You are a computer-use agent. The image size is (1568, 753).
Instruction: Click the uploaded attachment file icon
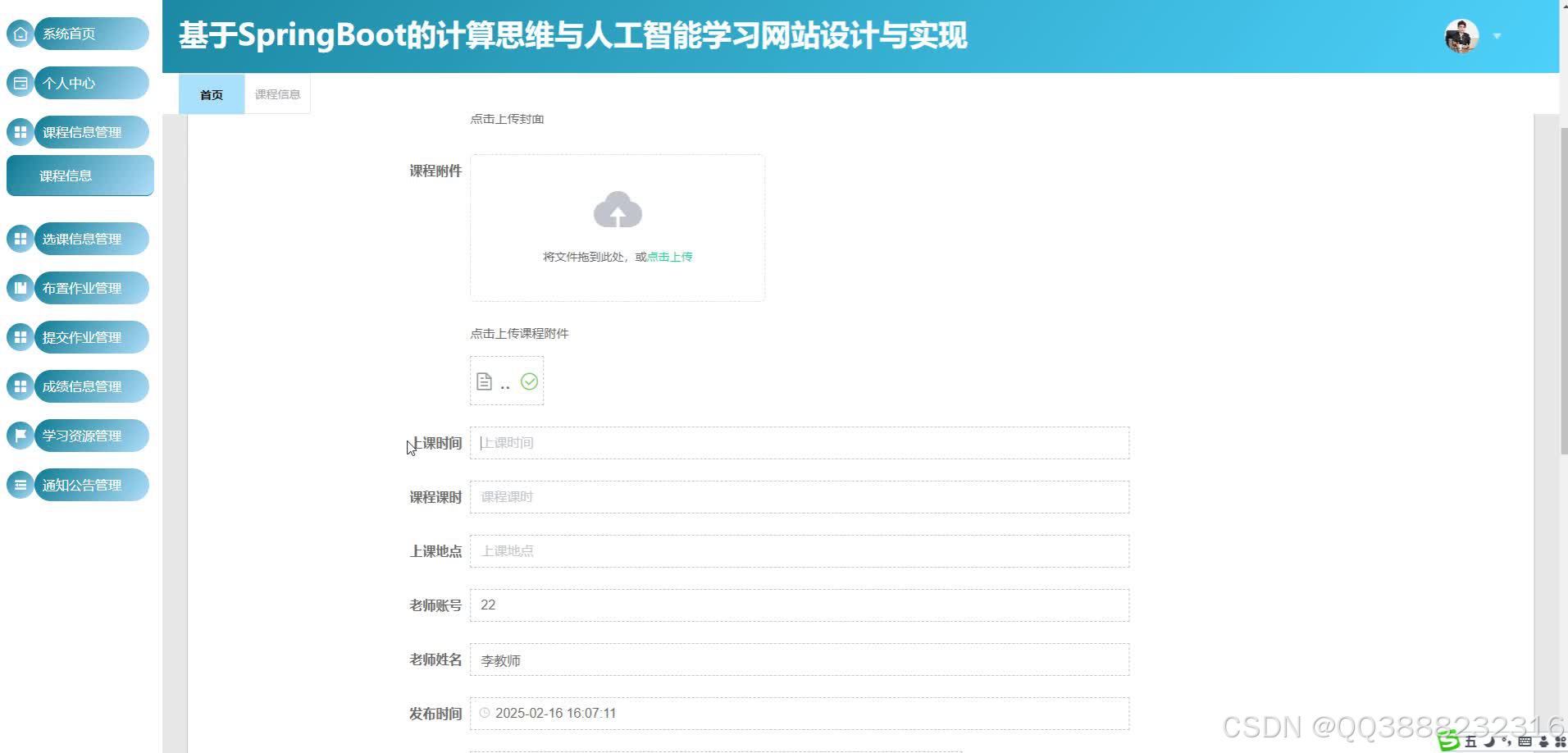coord(484,381)
